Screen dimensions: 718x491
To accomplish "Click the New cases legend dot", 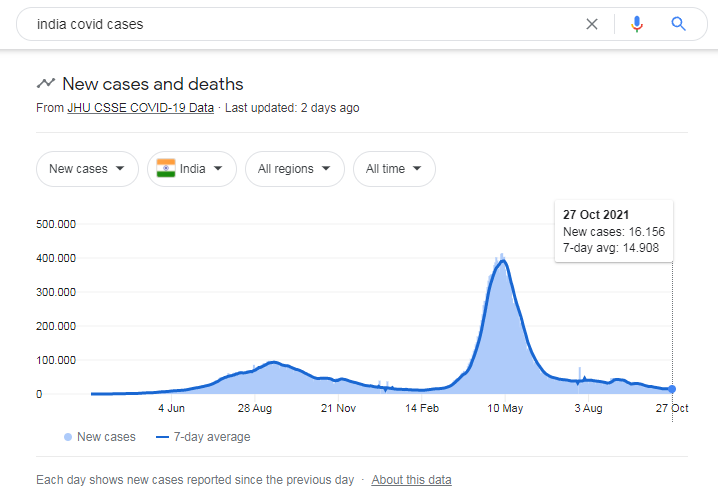I will [67, 437].
